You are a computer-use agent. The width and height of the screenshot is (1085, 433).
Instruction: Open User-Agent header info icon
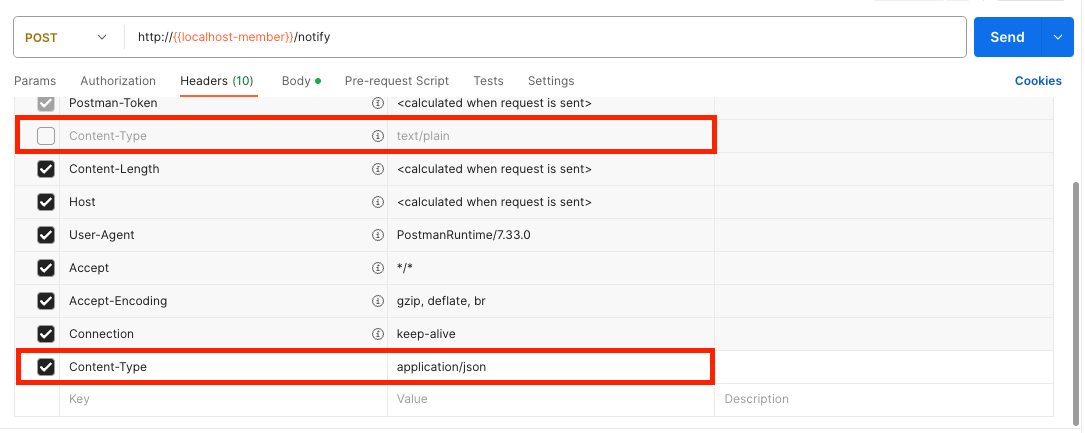[x=378, y=235]
